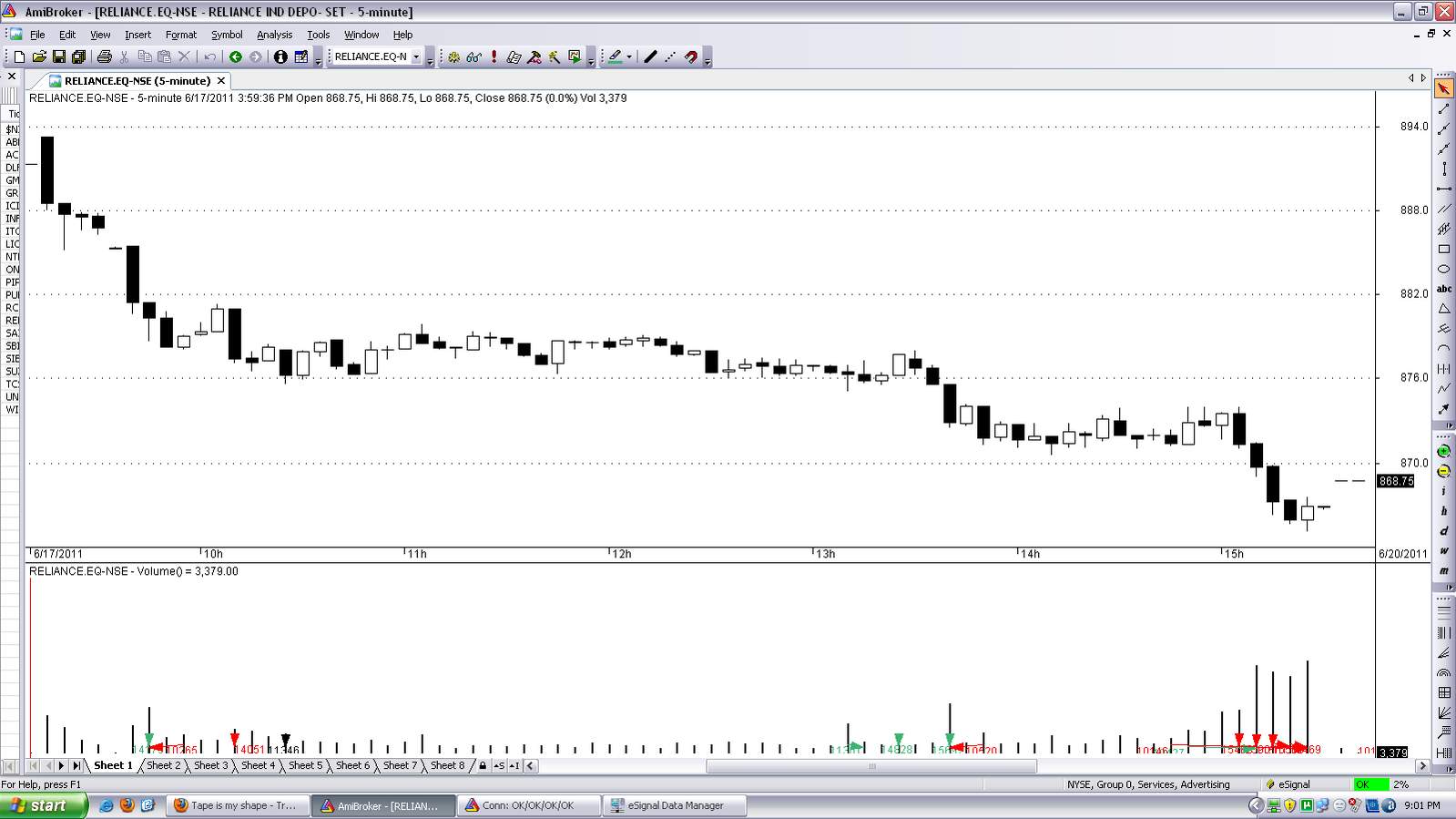Expand toolbar options arrow after symbol box
The height and width of the screenshot is (819, 1456).
point(431,60)
